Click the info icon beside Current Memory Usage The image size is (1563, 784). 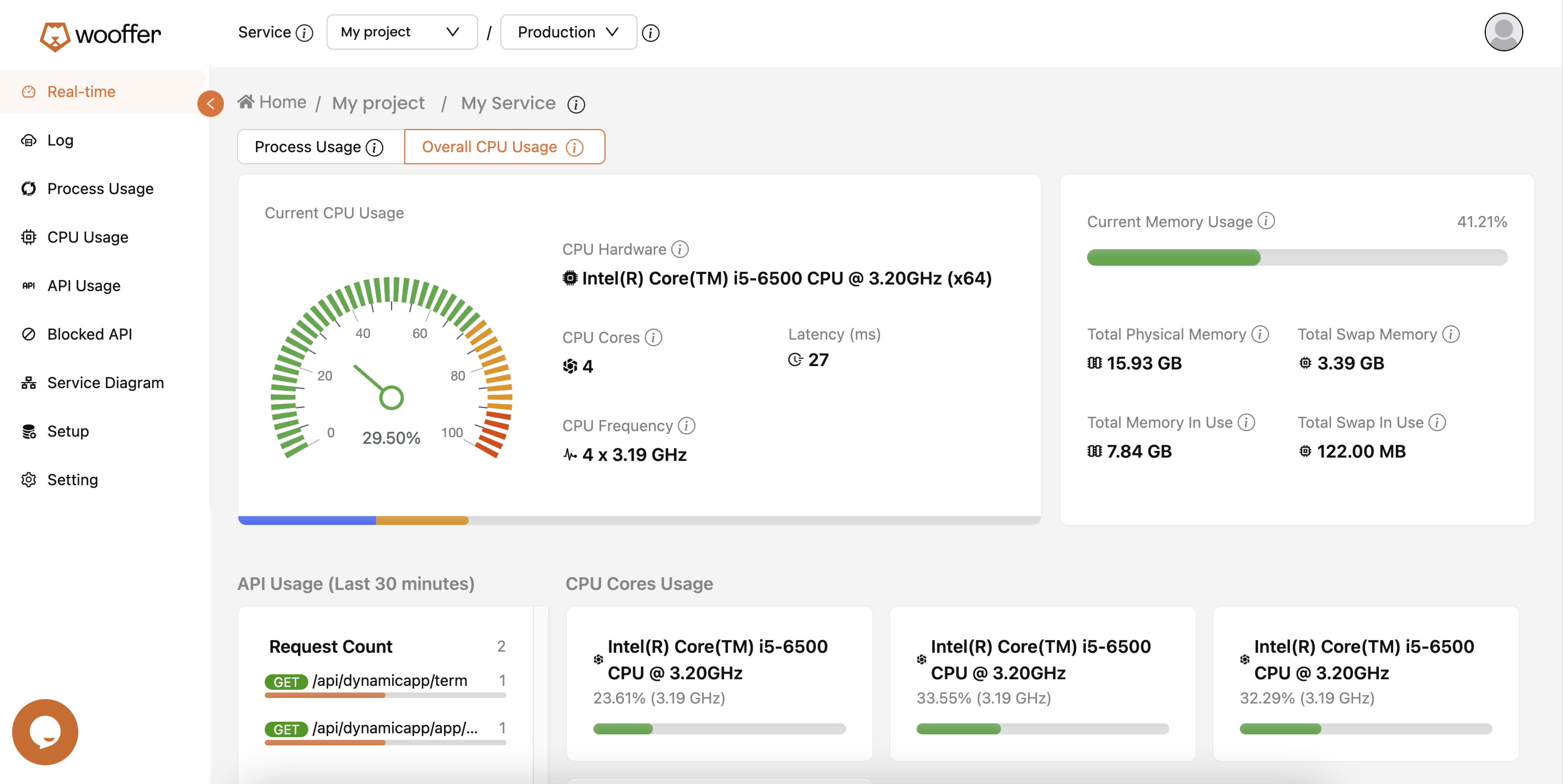pyautogui.click(x=1266, y=221)
